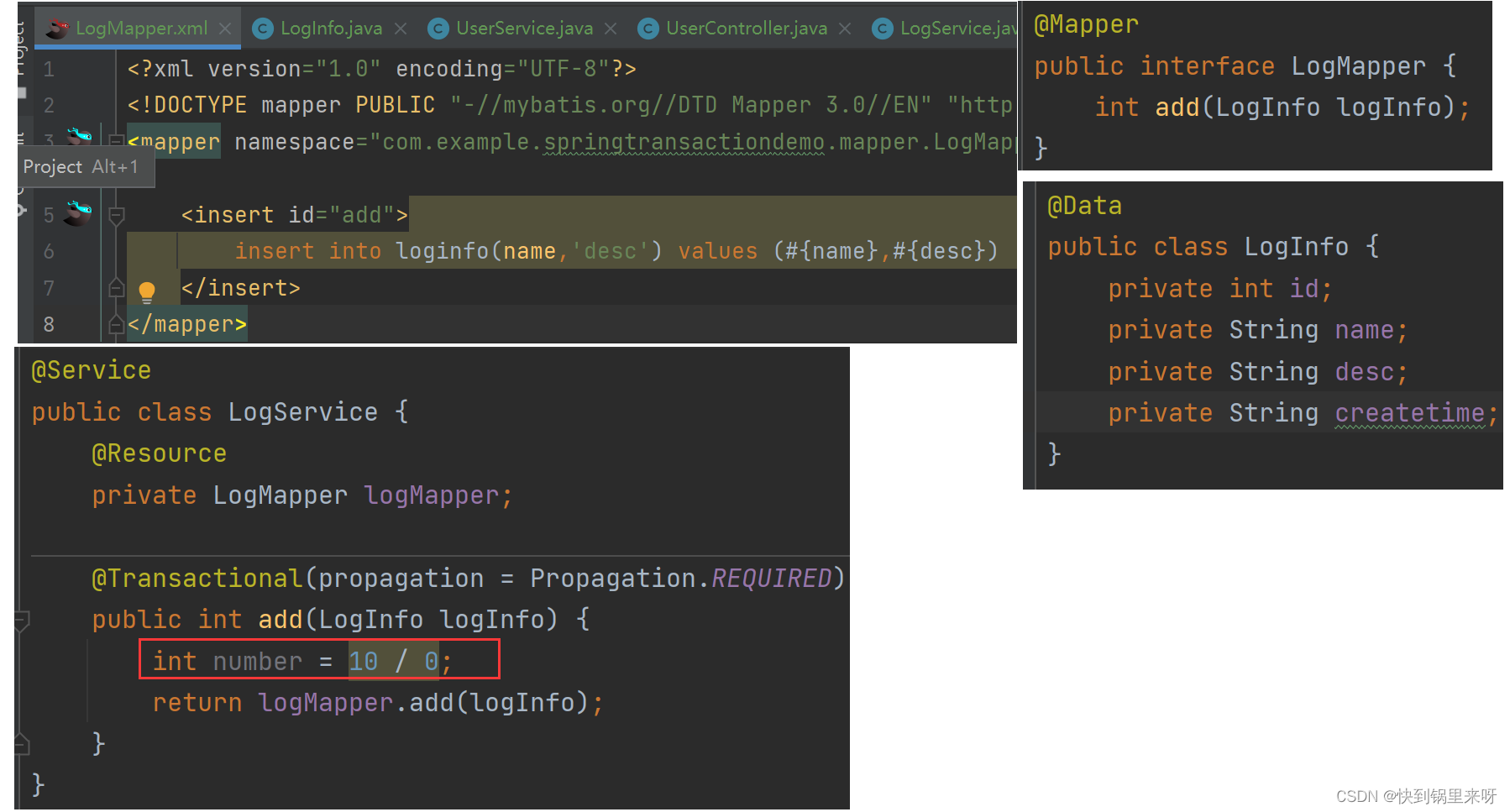
Task: Click the 'private String desc' field
Action: [x=1257, y=372]
